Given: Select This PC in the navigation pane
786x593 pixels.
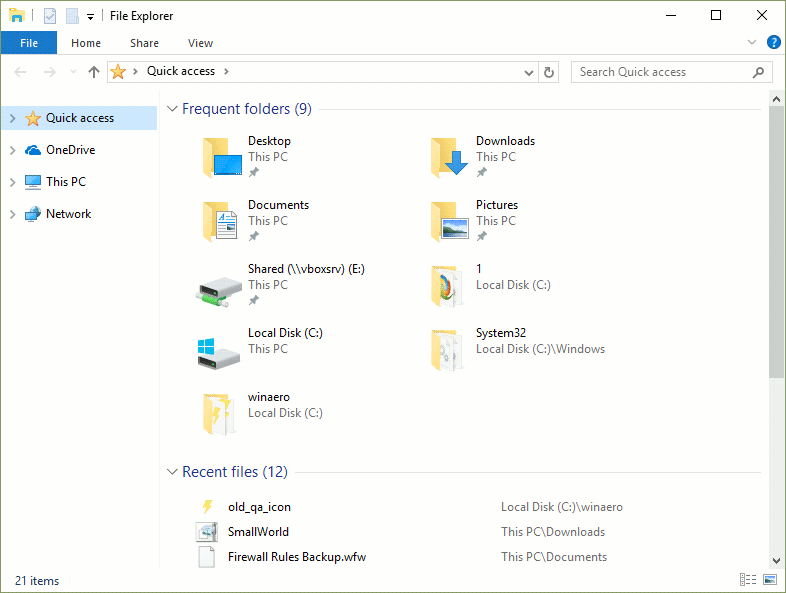Looking at the screenshot, I should [x=66, y=181].
